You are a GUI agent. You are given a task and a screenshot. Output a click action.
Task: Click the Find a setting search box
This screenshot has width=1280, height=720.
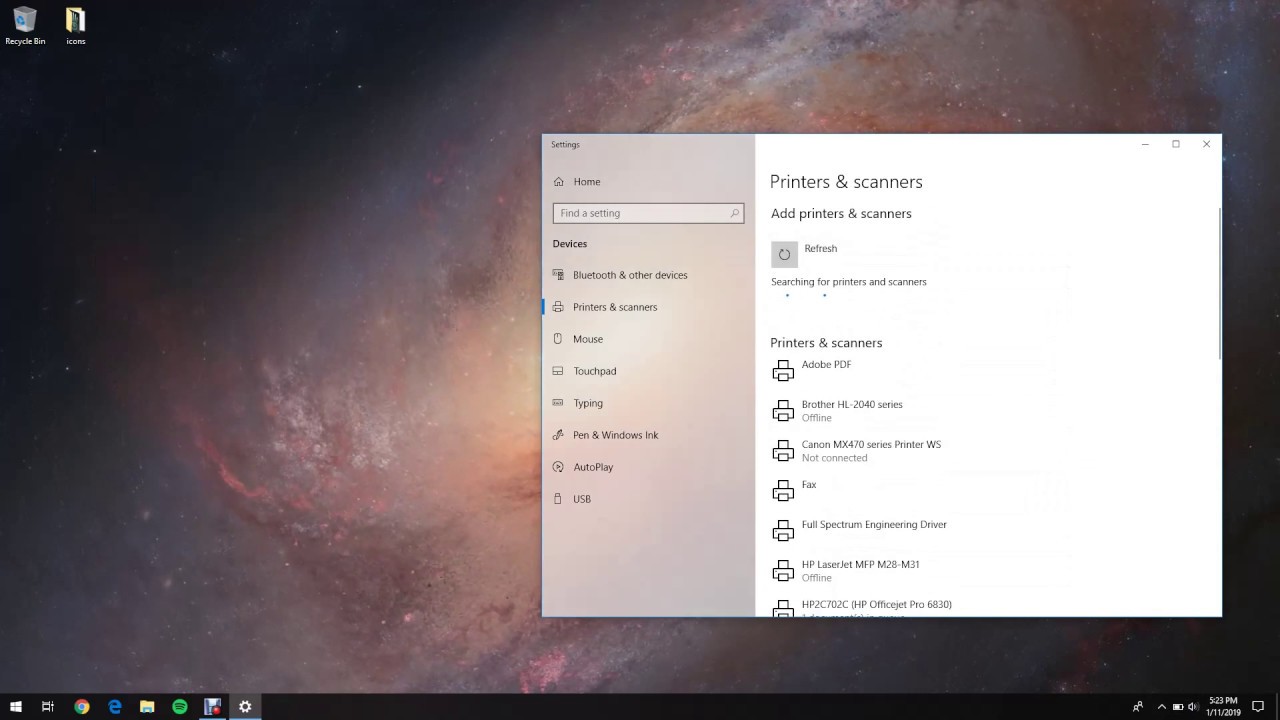tap(648, 213)
